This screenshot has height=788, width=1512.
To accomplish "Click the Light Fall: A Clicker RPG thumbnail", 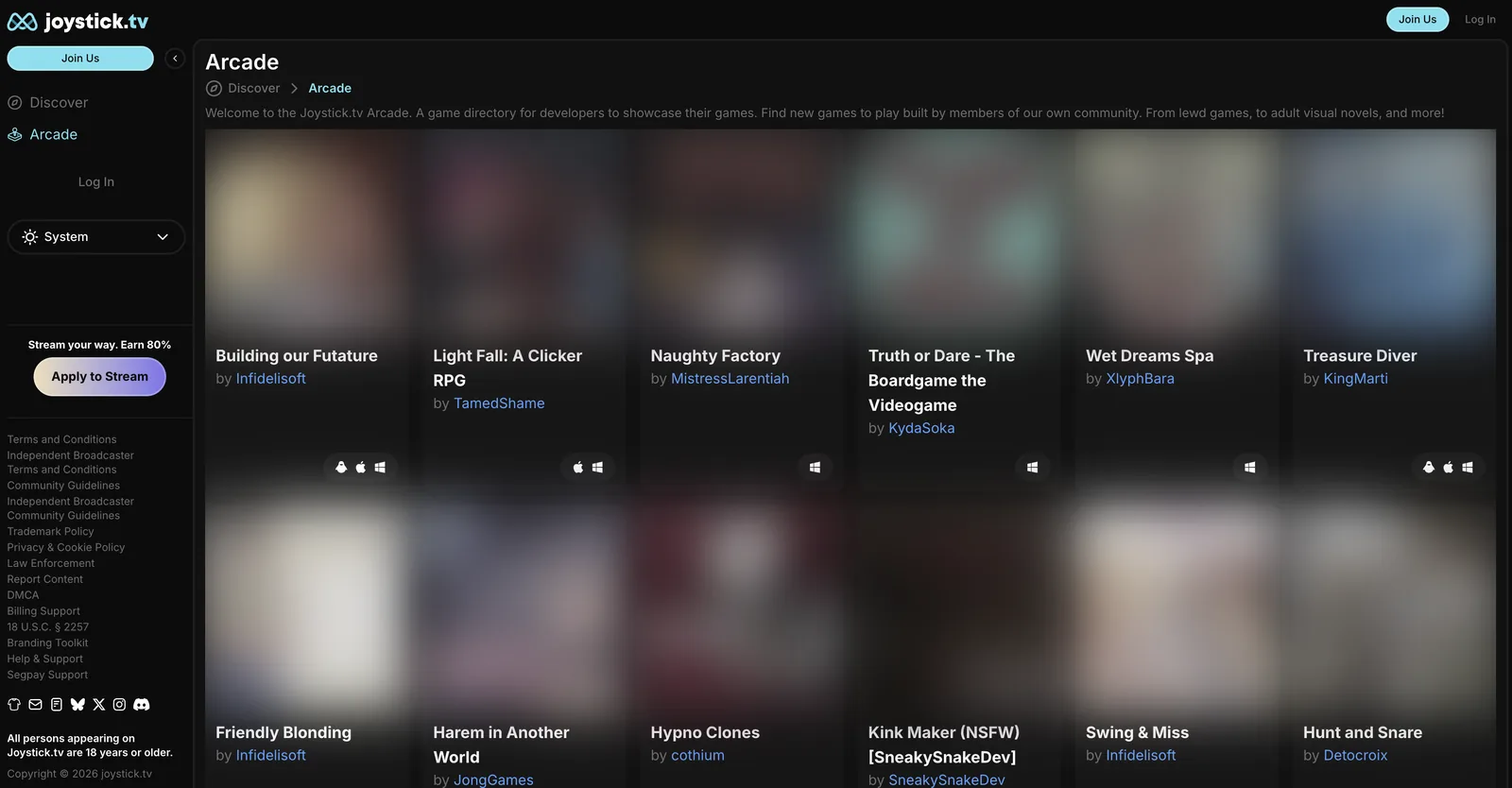I will coord(524,231).
